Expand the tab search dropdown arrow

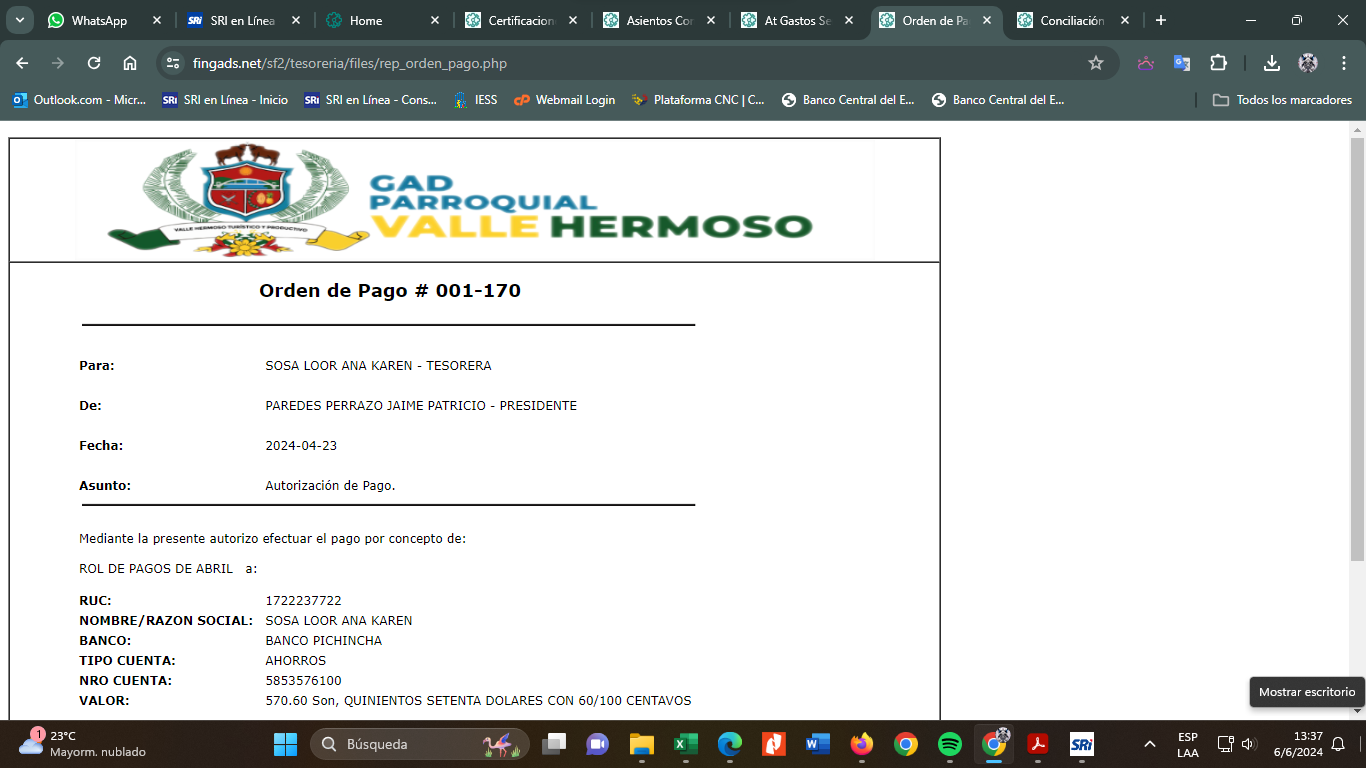tap(19, 20)
